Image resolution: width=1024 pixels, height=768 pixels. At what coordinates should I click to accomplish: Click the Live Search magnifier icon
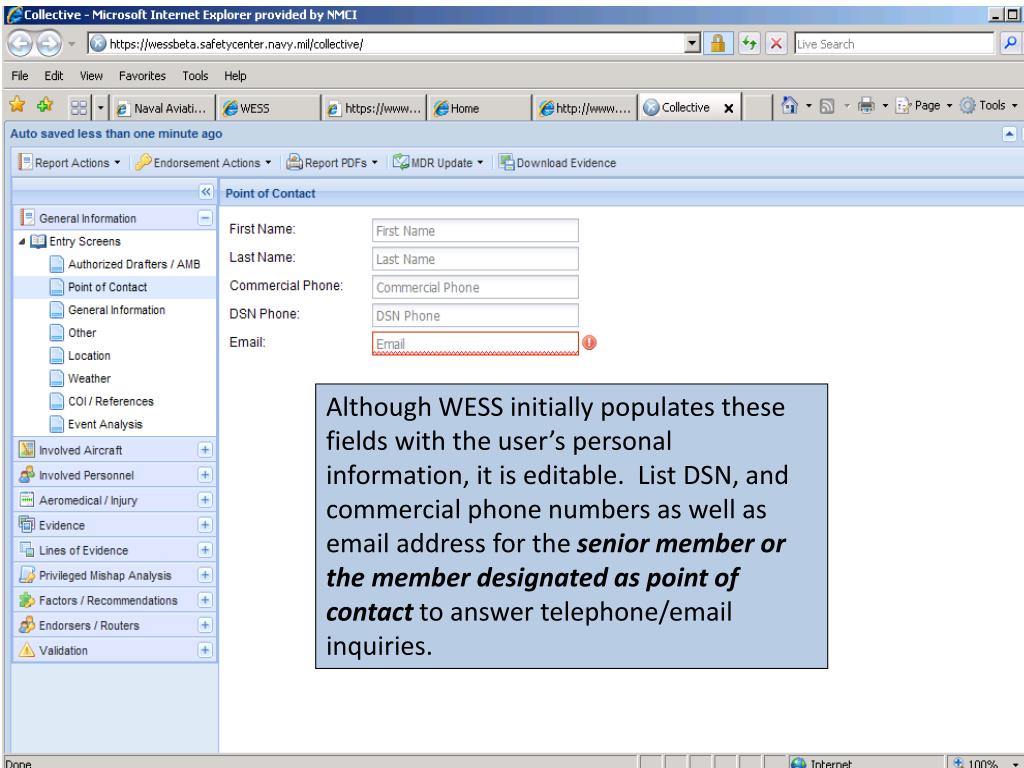point(1010,44)
